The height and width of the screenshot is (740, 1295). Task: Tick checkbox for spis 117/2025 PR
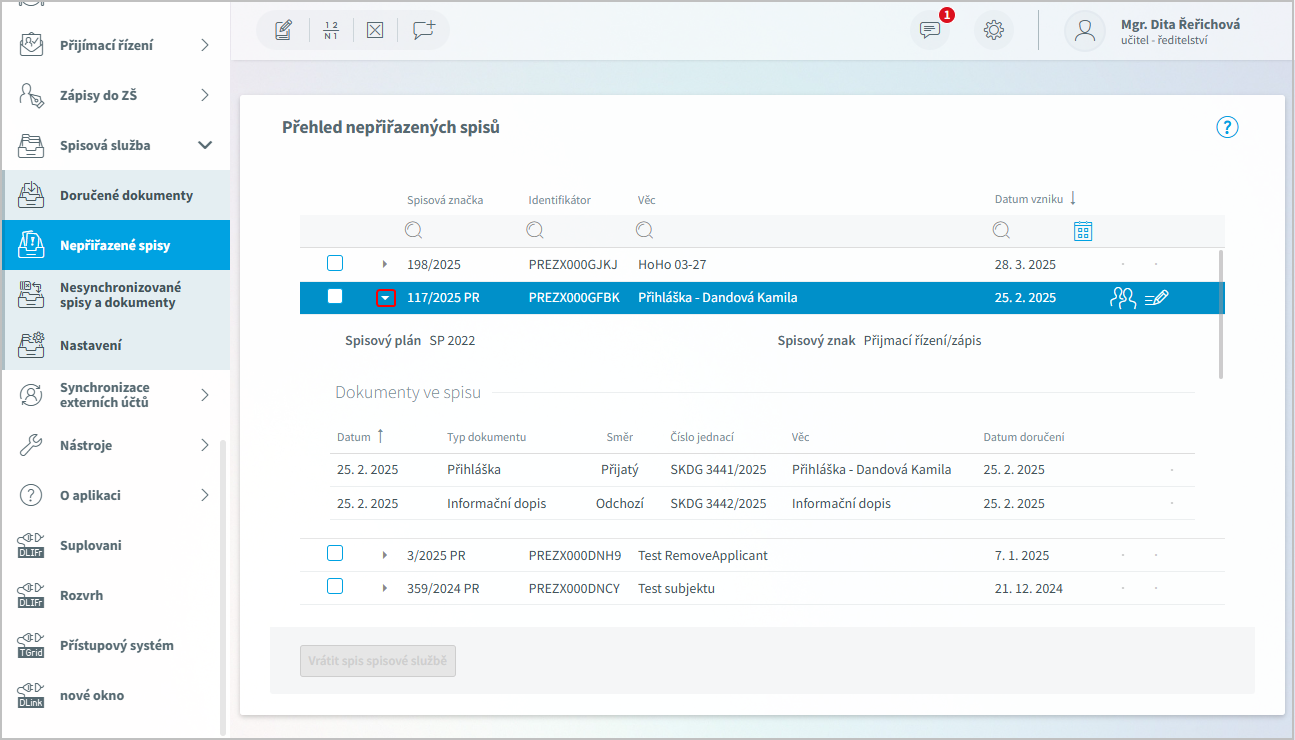pyautogui.click(x=335, y=296)
